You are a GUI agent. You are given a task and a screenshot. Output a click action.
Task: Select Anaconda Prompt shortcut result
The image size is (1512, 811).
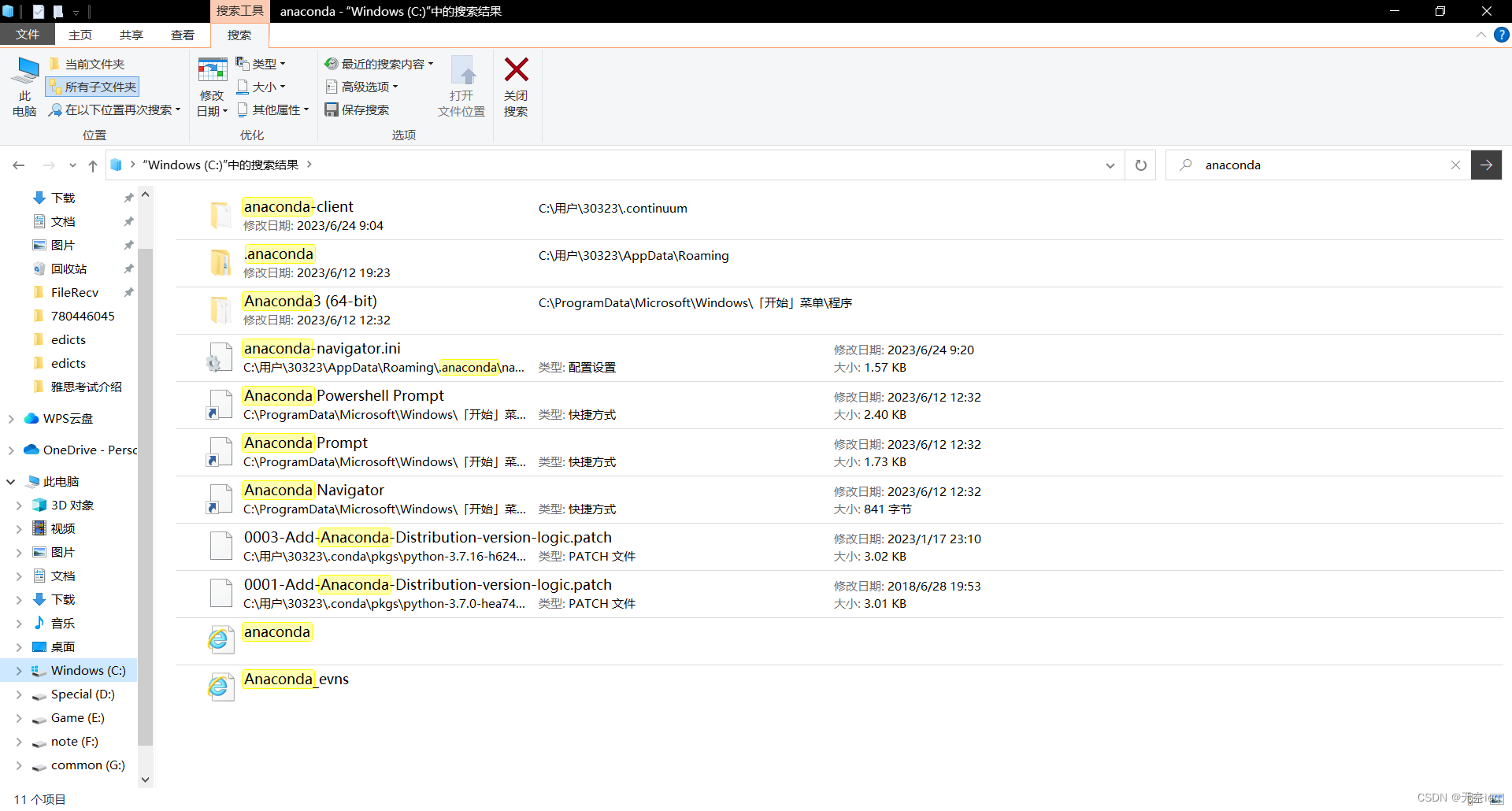(x=839, y=452)
